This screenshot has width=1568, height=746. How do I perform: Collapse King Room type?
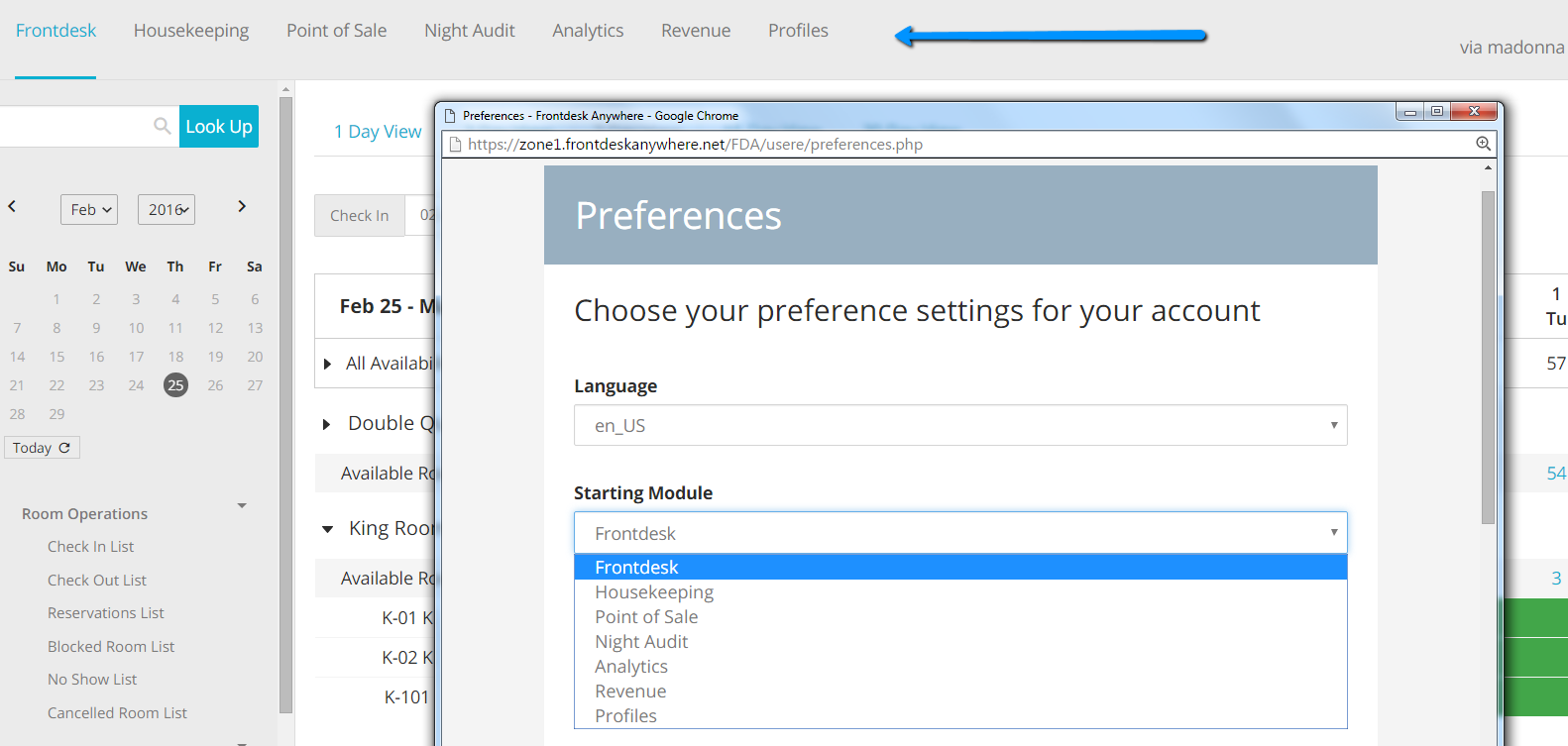[327, 529]
